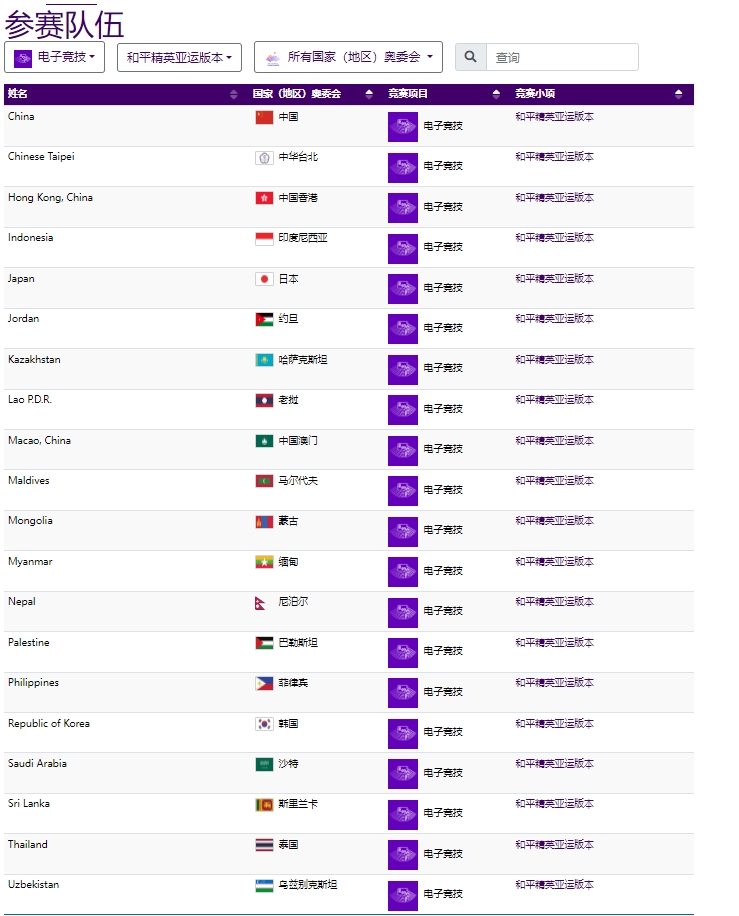This screenshot has width=739, height=916.
Task: Click the Thailand flag icon
Action: point(264,845)
